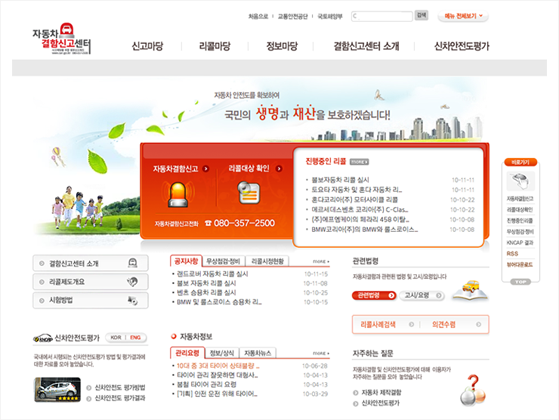Open article '봄철 타이어 관리 요령'
559x420 pixels.
pyautogui.click(x=206, y=384)
